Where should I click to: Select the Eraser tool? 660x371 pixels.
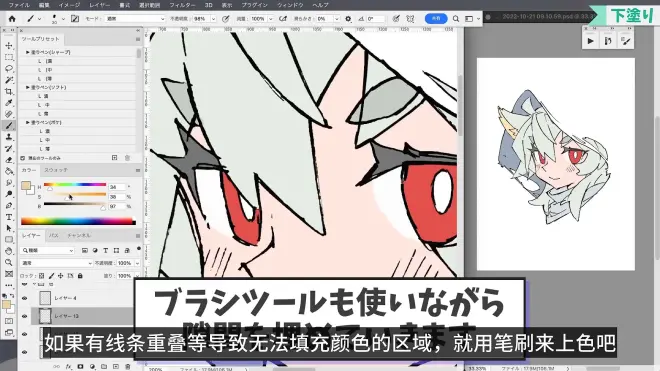point(9,160)
